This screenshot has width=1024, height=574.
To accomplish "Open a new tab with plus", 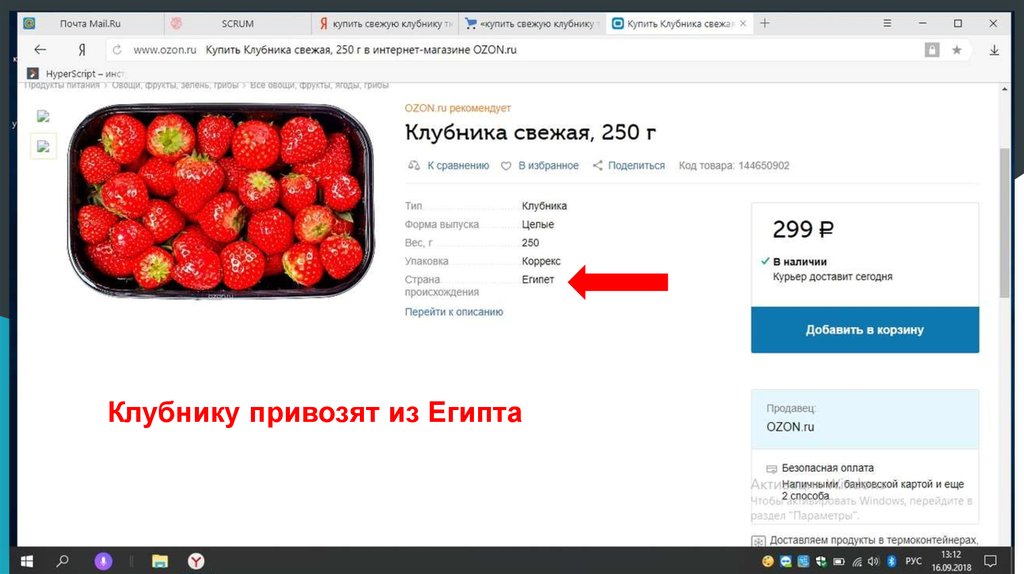I will click(x=765, y=23).
